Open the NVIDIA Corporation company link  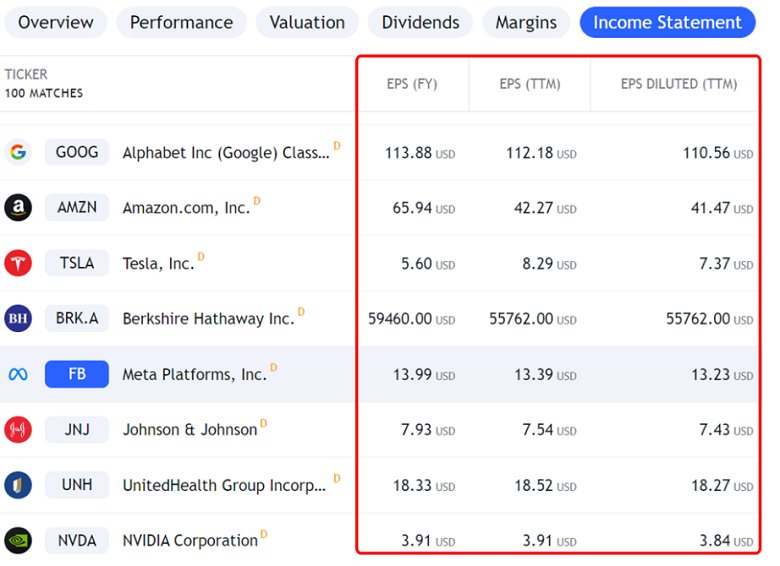click(x=190, y=541)
